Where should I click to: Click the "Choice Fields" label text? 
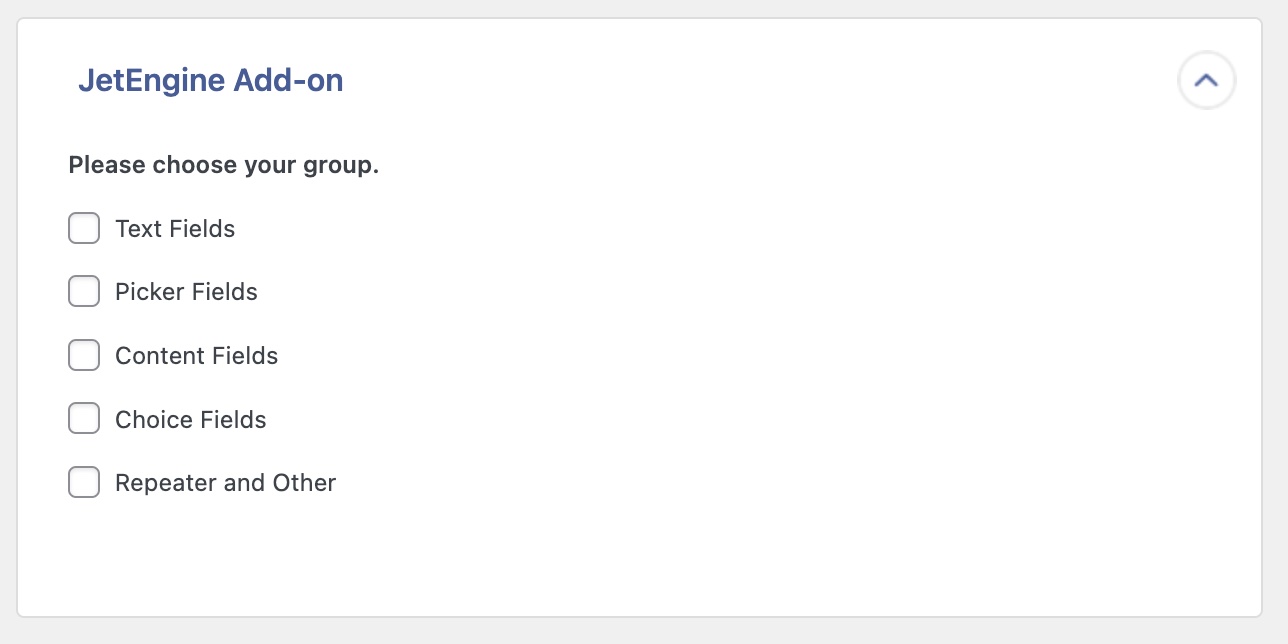click(190, 419)
